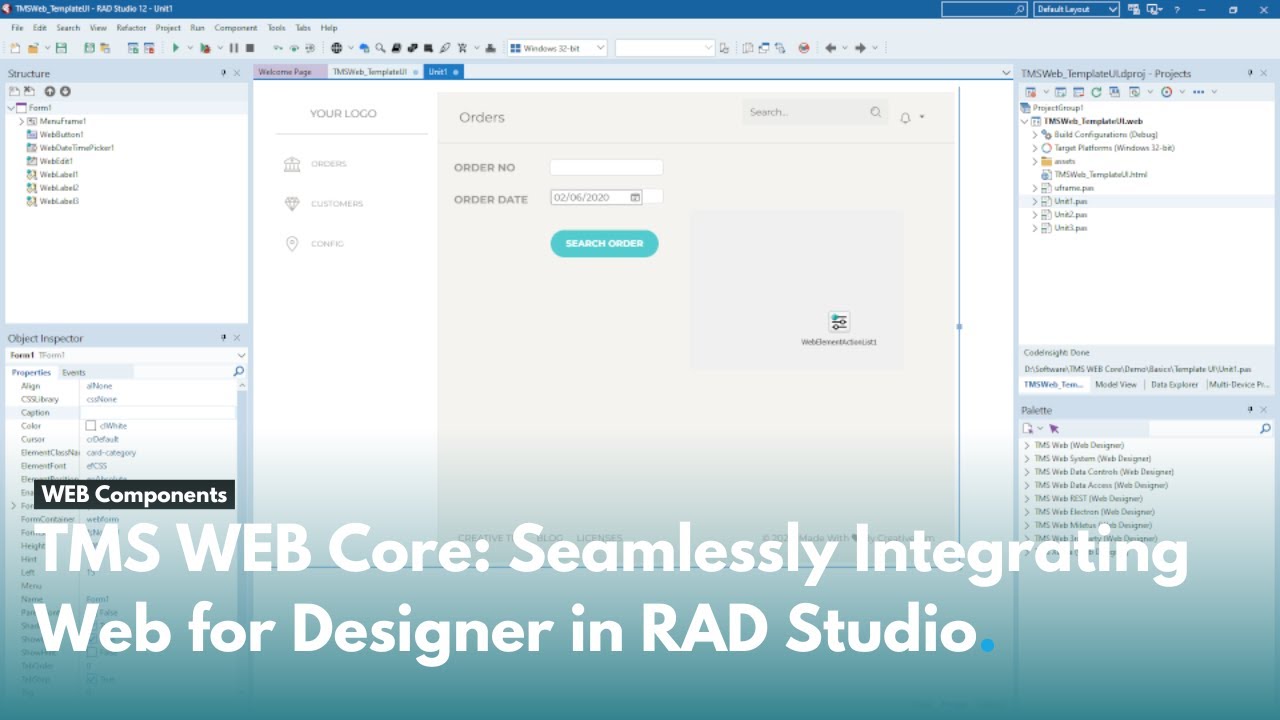This screenshot has height=720, width=1280.
Task: Expand the assets folder in Projects
Action: tap(1036, 161)
